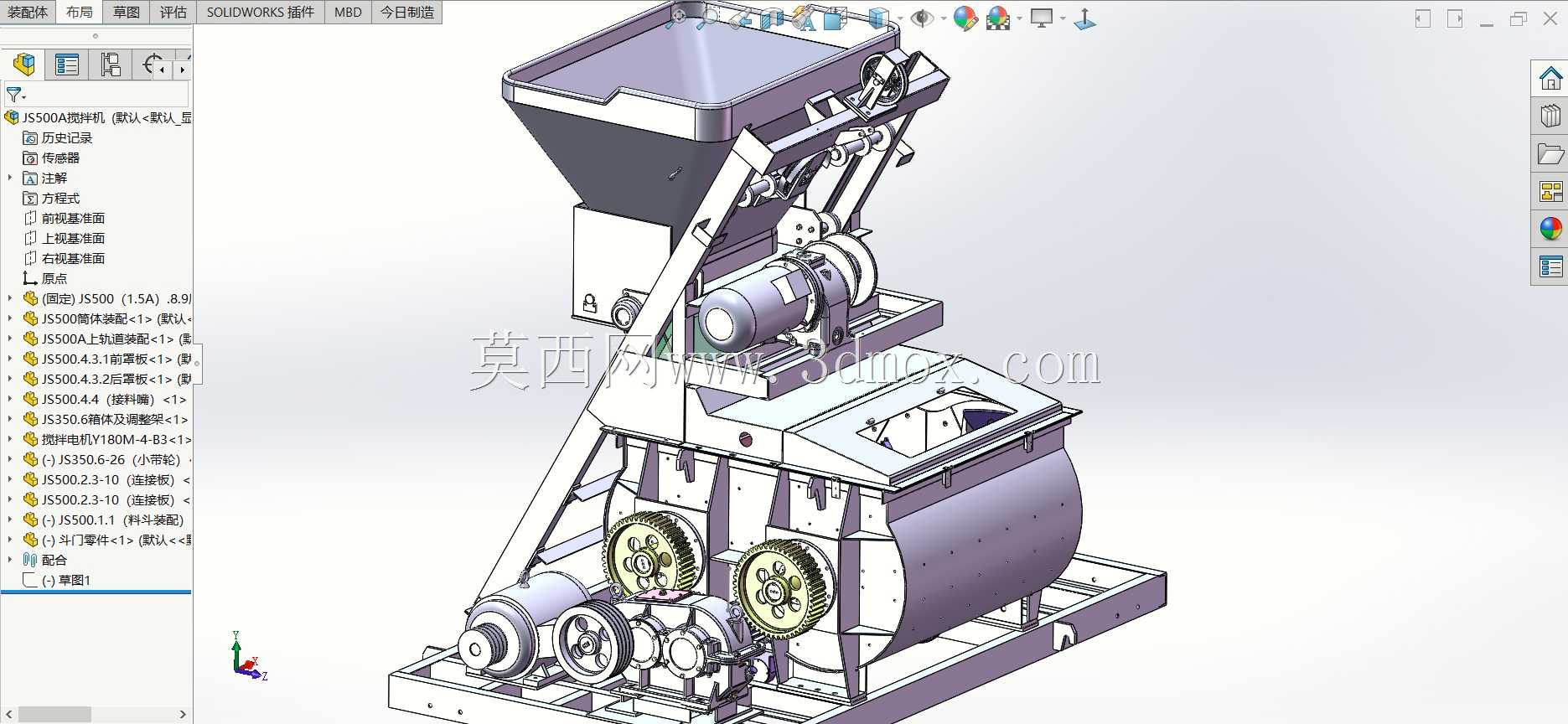Open the View Settings dropdown arrow
The width and height of the screenshot is (1568, 724).
click(x=1063, y=18)
